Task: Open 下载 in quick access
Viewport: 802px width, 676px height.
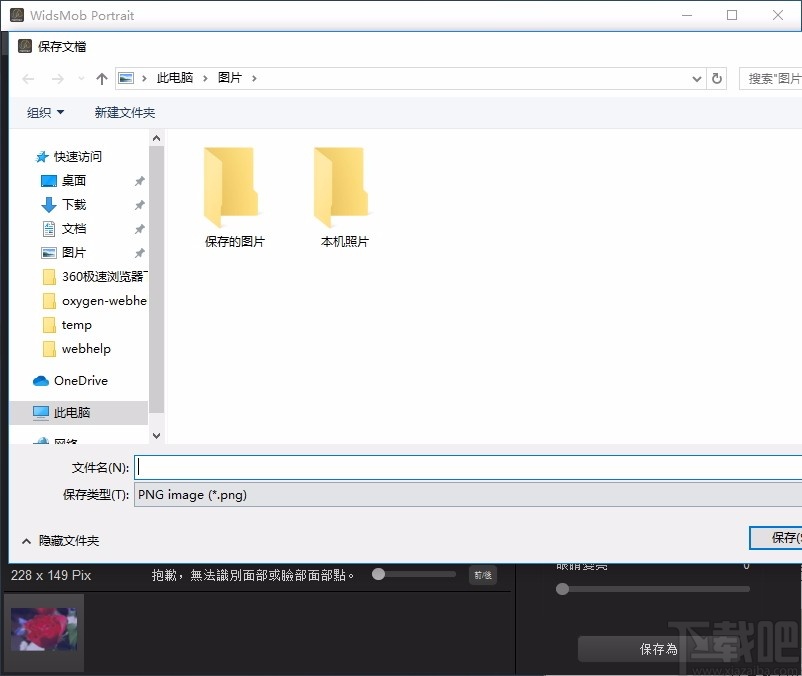Action: (x=74, y=205)
